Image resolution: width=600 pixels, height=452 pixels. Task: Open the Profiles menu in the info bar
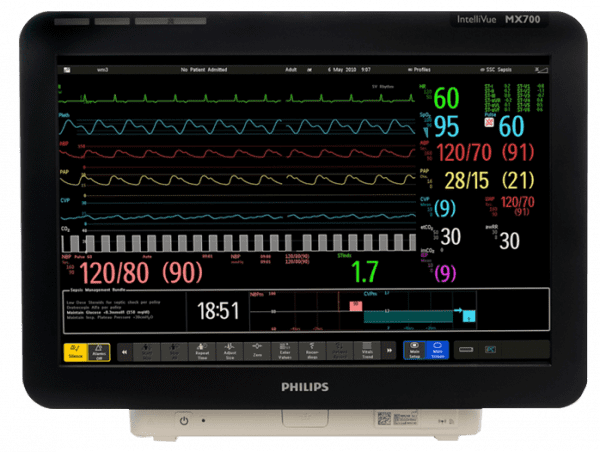click(419, 70)
